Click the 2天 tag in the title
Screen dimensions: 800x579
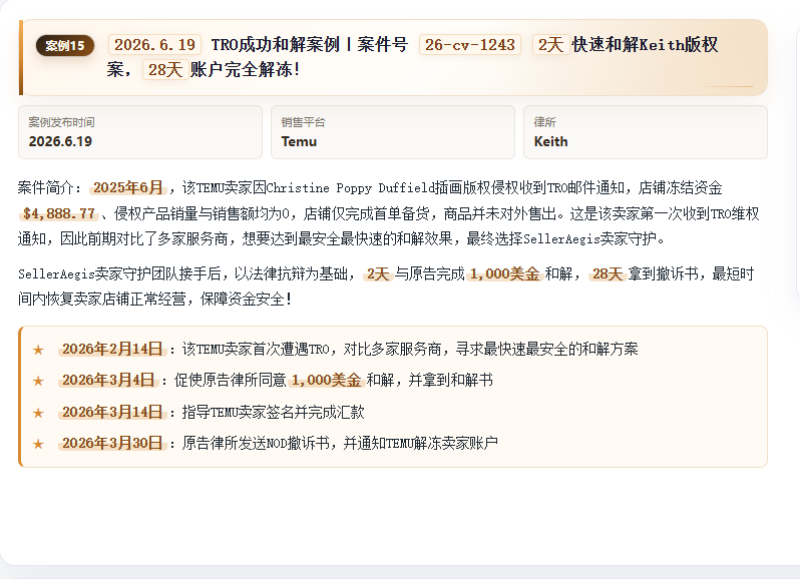tap(551, 45)
